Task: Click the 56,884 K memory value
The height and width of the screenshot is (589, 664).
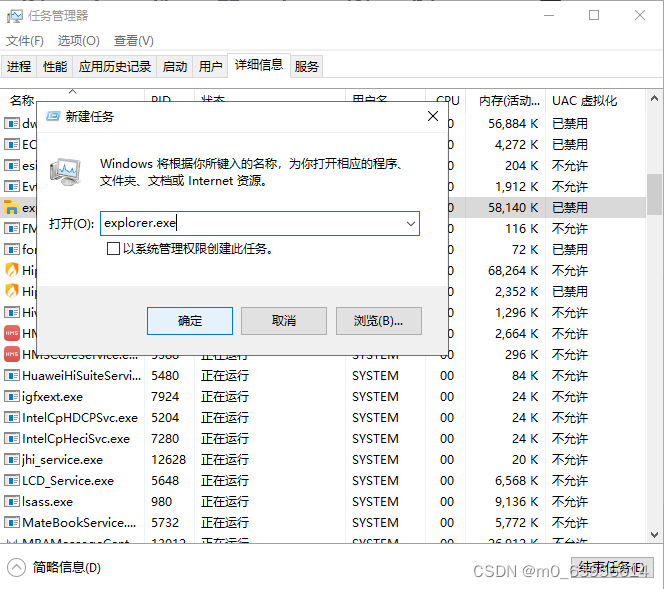Action: point(513,124)
